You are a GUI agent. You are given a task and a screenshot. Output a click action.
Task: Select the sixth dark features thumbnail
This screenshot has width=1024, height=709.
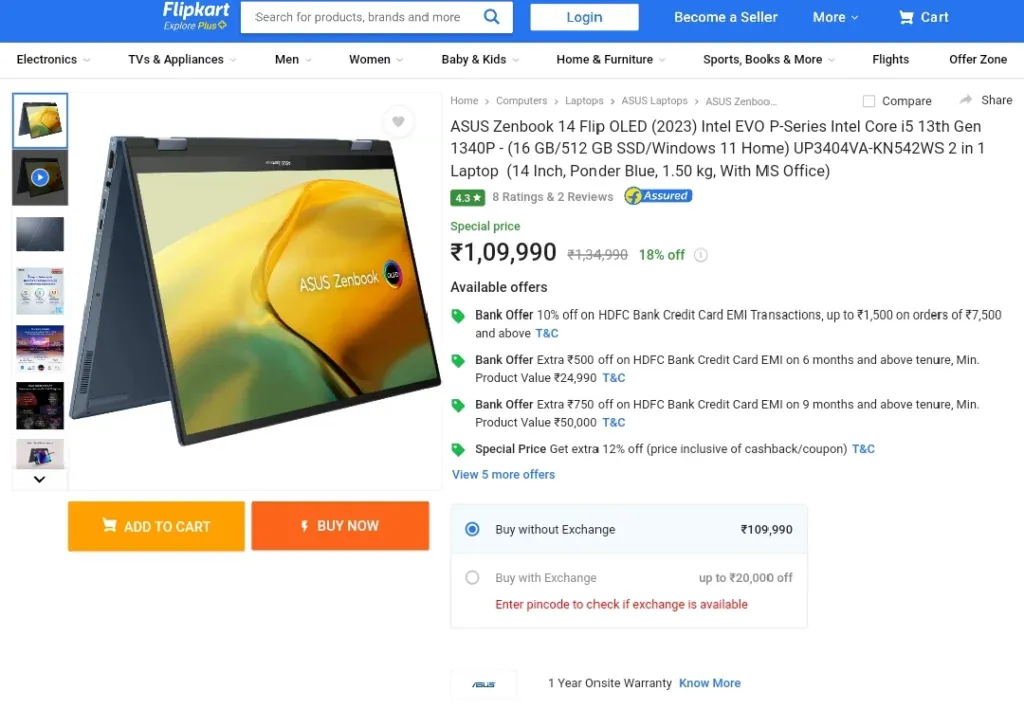(40, 405)
